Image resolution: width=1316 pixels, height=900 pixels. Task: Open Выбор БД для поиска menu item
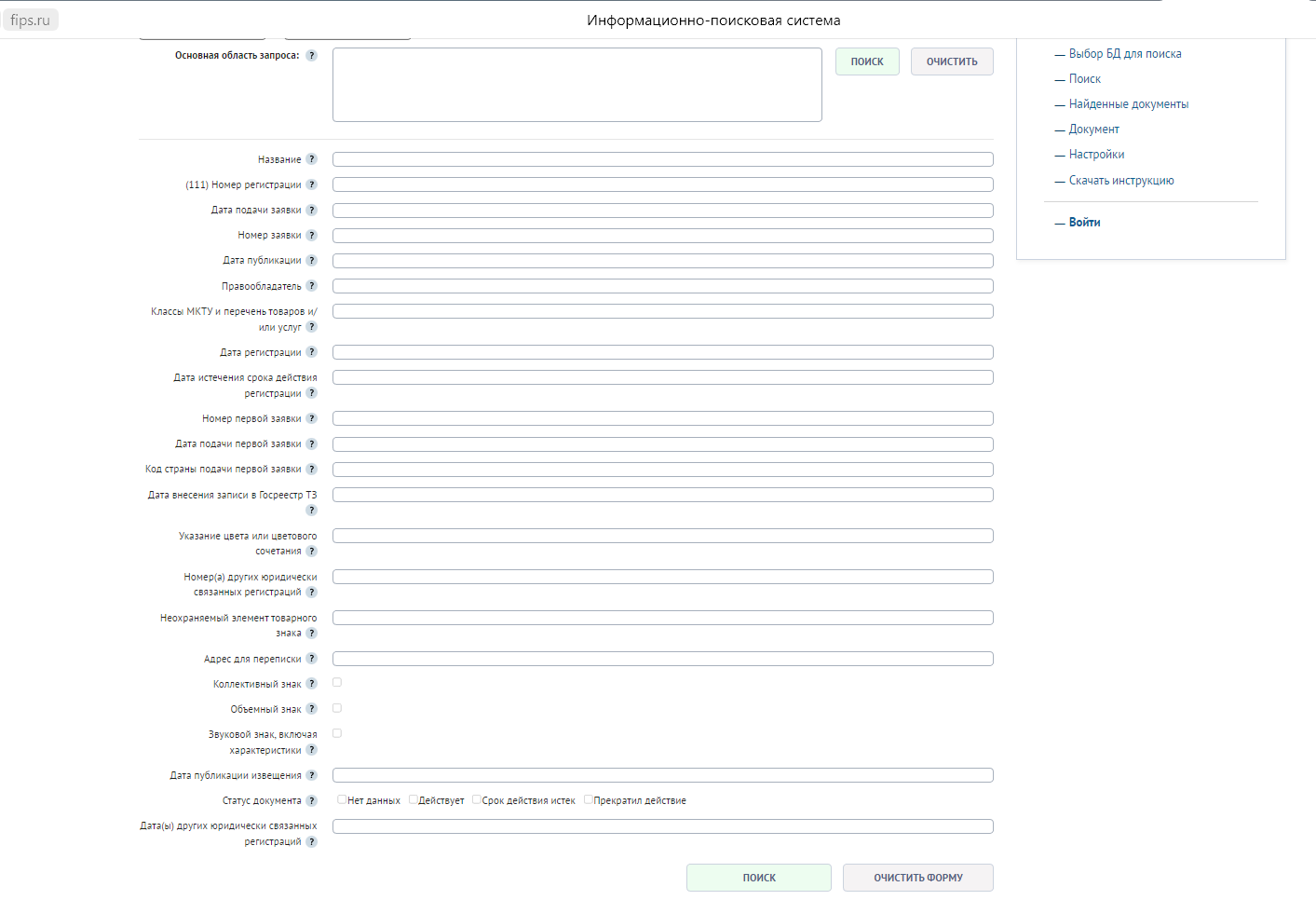[x=1125, y=54]
